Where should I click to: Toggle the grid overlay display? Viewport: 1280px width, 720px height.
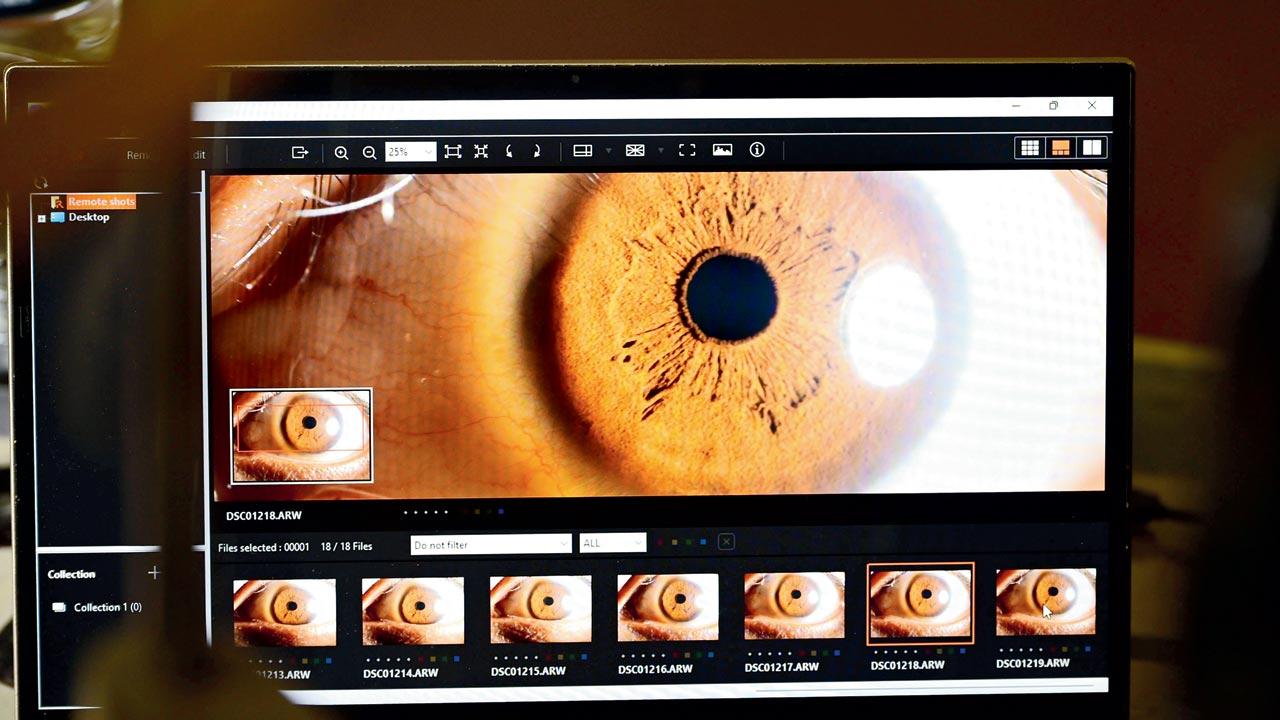pyautogui.click(x=635, y=150)
